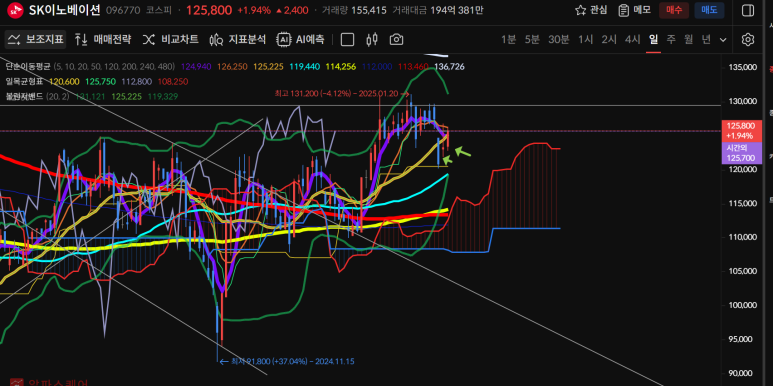Click the red 매수 buy button
This screenshot has width=773, height=386.
[x=673, y=10]
